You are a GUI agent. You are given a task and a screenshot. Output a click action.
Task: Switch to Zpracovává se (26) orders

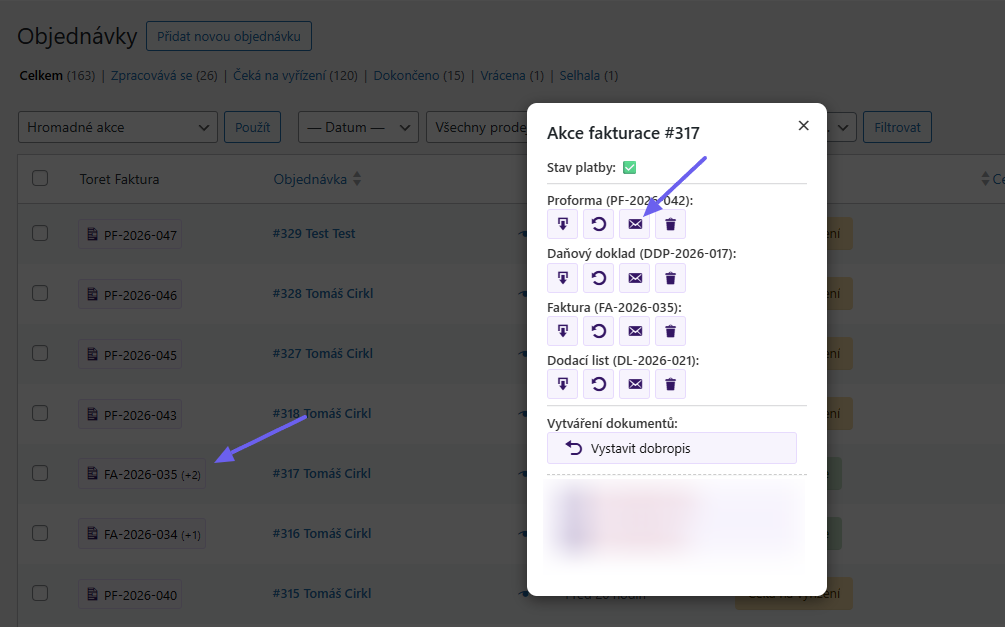164,75
